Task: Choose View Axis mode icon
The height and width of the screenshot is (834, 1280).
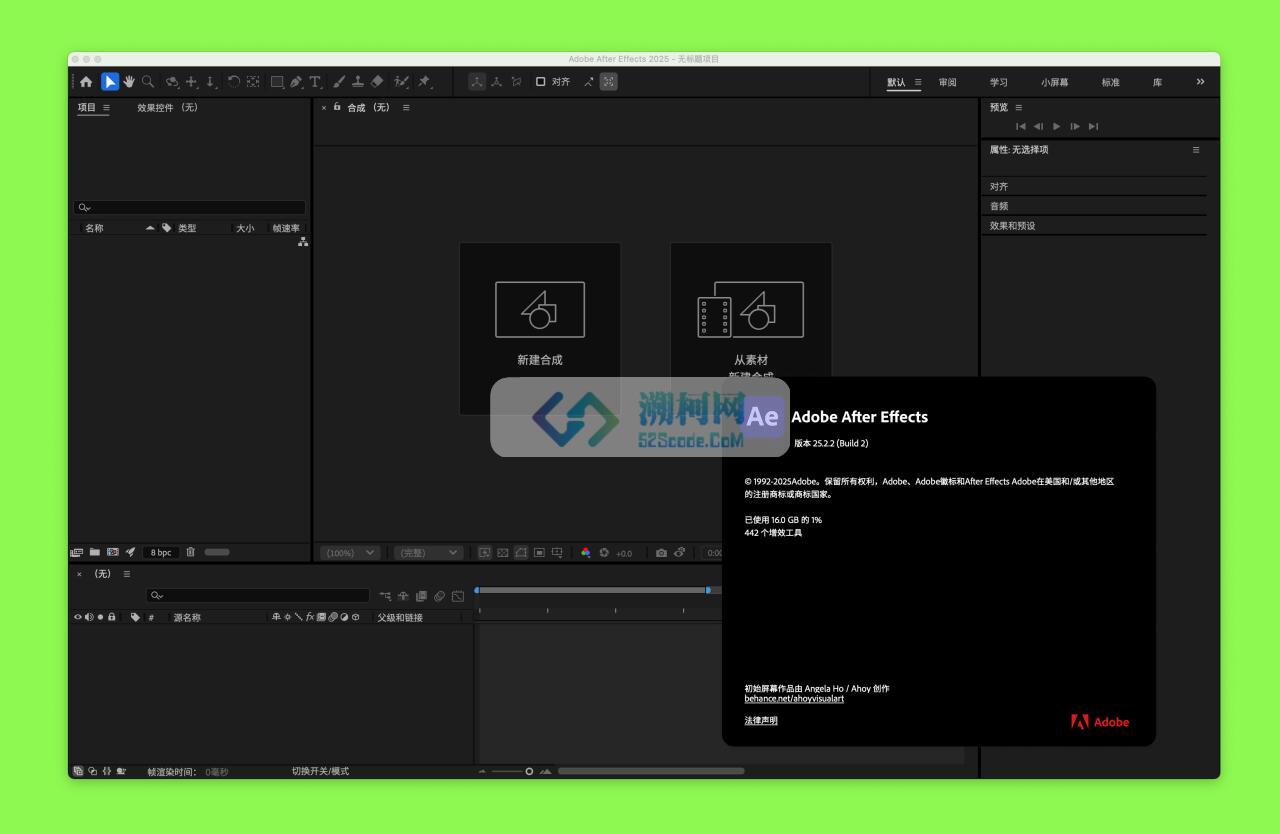Action: pos(516,82)
